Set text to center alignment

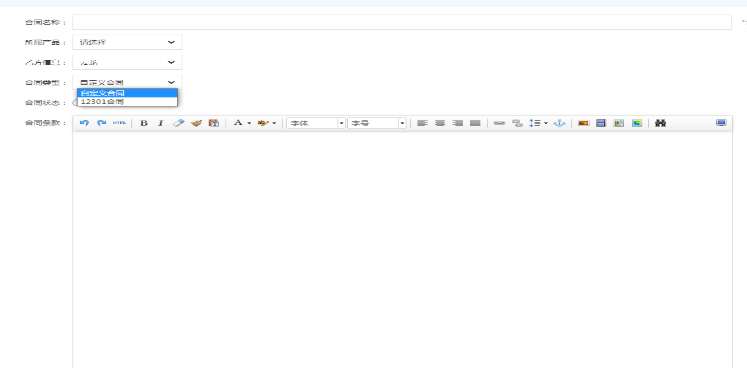click(x=440, y=123)
